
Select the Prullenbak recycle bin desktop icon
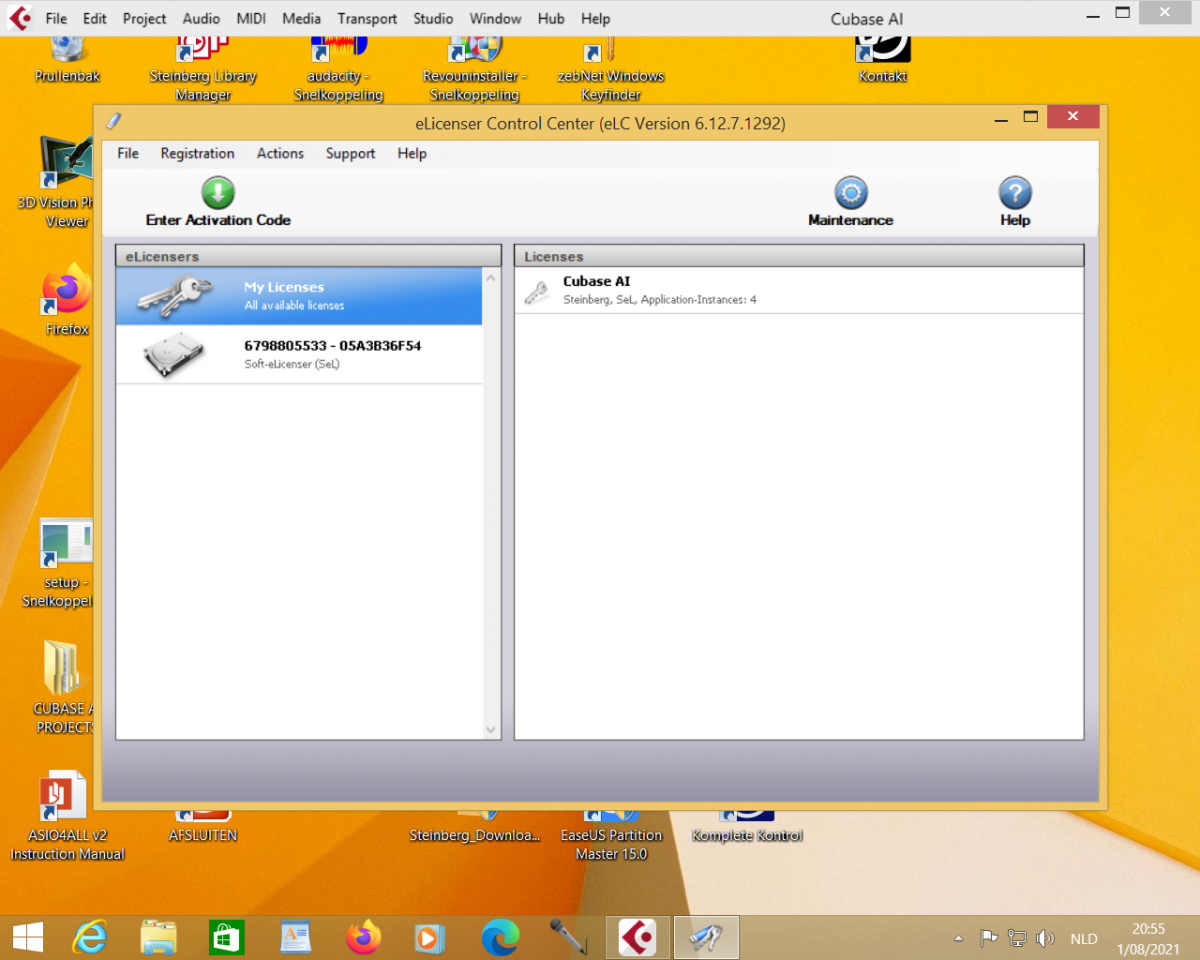pos(67,58)
